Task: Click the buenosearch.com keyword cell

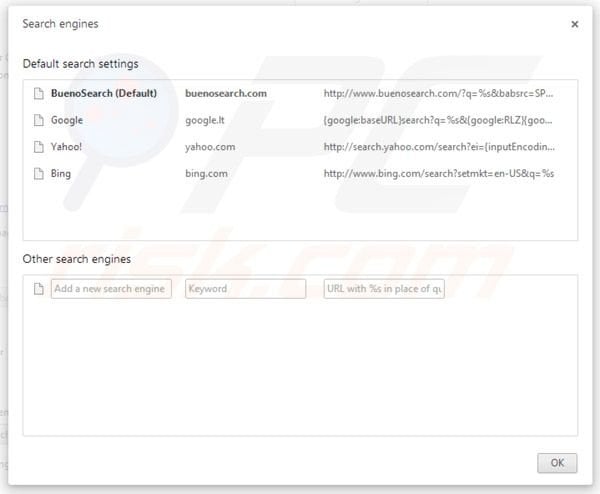Action: click(226, 93)
